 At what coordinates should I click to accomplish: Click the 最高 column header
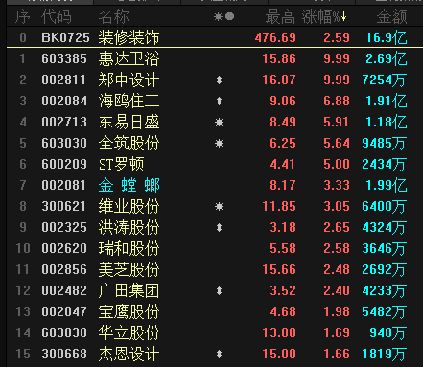tap(280, 17)
